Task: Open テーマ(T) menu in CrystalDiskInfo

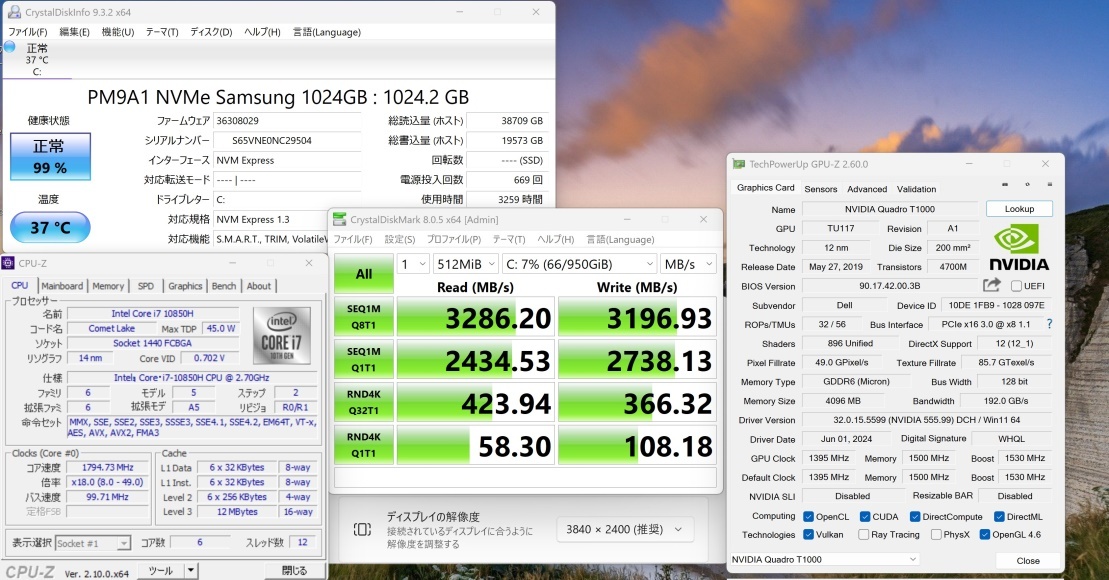Action: click(162, 32)
